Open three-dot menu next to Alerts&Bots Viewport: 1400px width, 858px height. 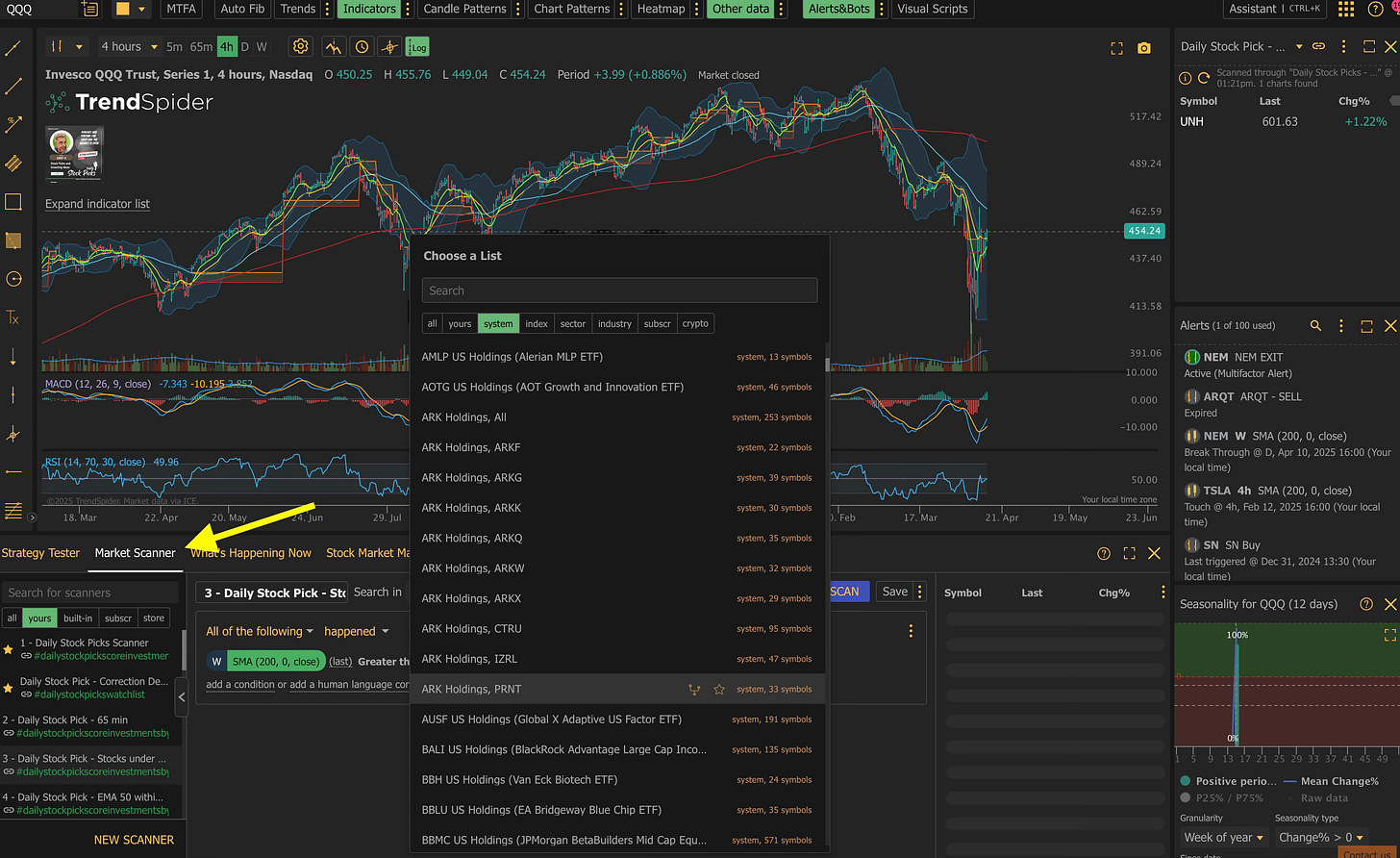[883, 10]
